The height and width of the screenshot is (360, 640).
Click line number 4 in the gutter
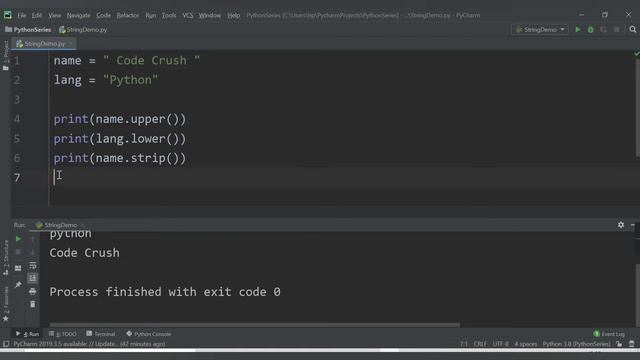click(17, 119)
